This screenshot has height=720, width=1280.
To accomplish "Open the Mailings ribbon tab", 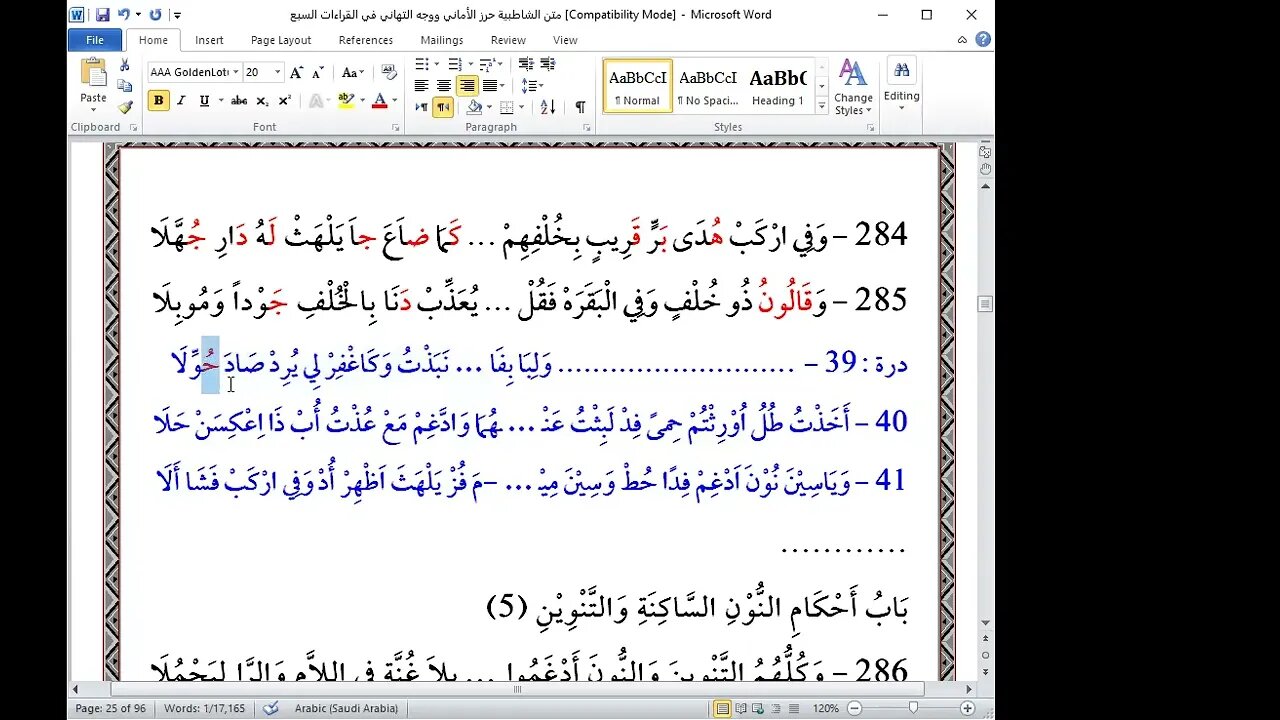I will coord(441,40).
